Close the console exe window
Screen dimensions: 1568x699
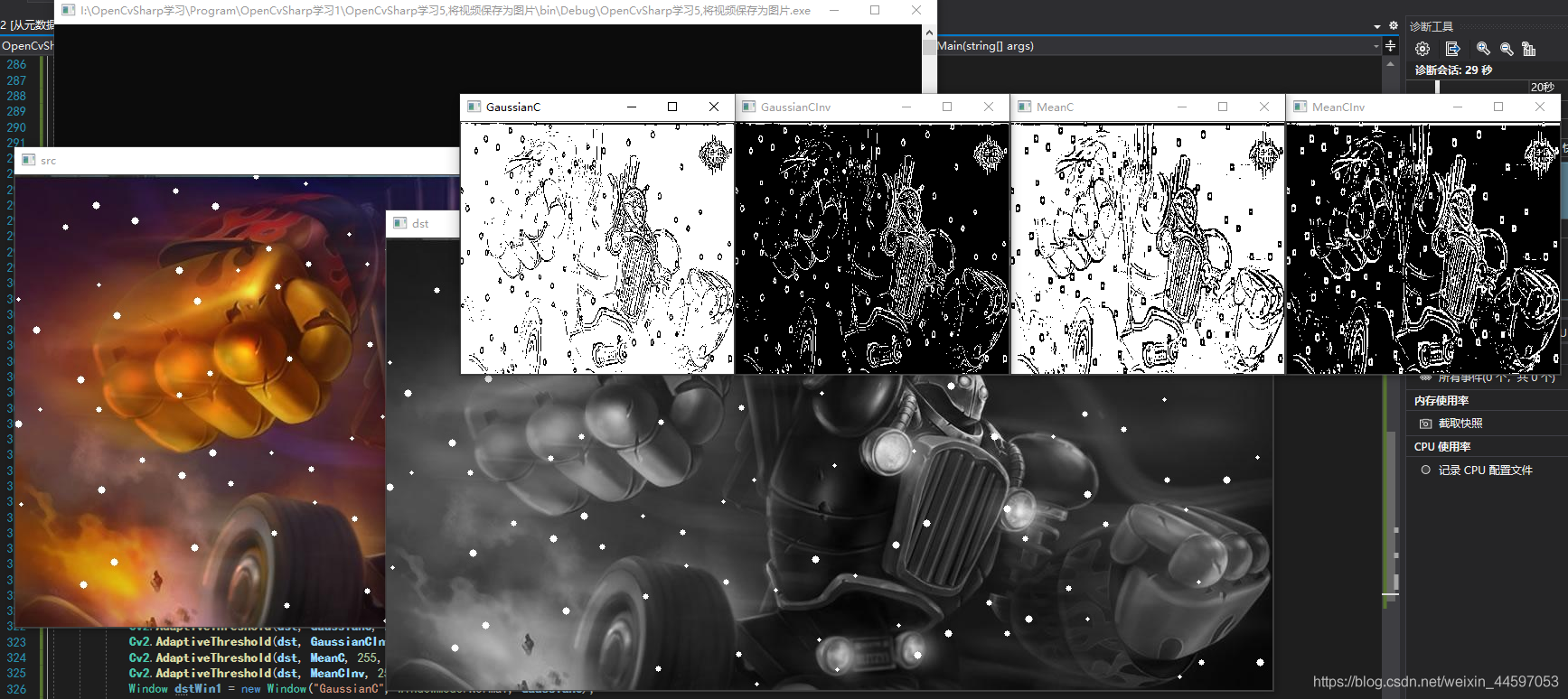coord(916,10)
